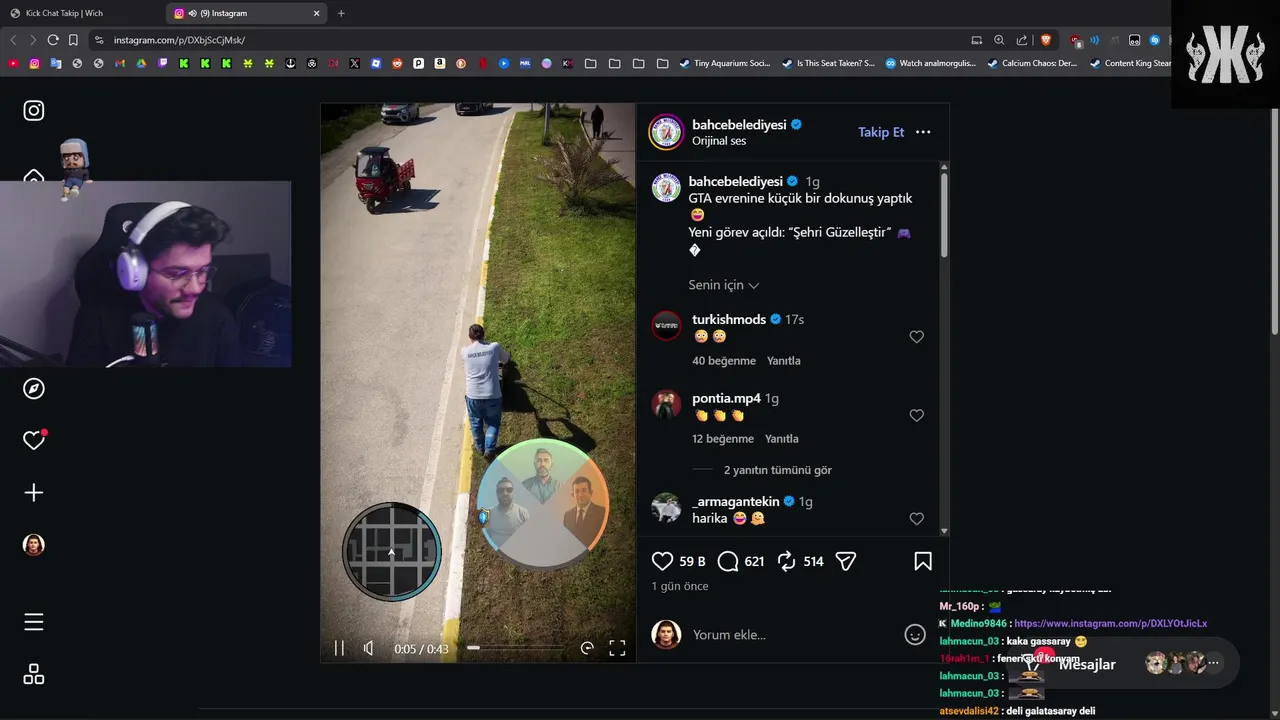Share post with paper plane icon
Image resolution: width=1280 pixels, height=720 pixels.
coord(846,561)
